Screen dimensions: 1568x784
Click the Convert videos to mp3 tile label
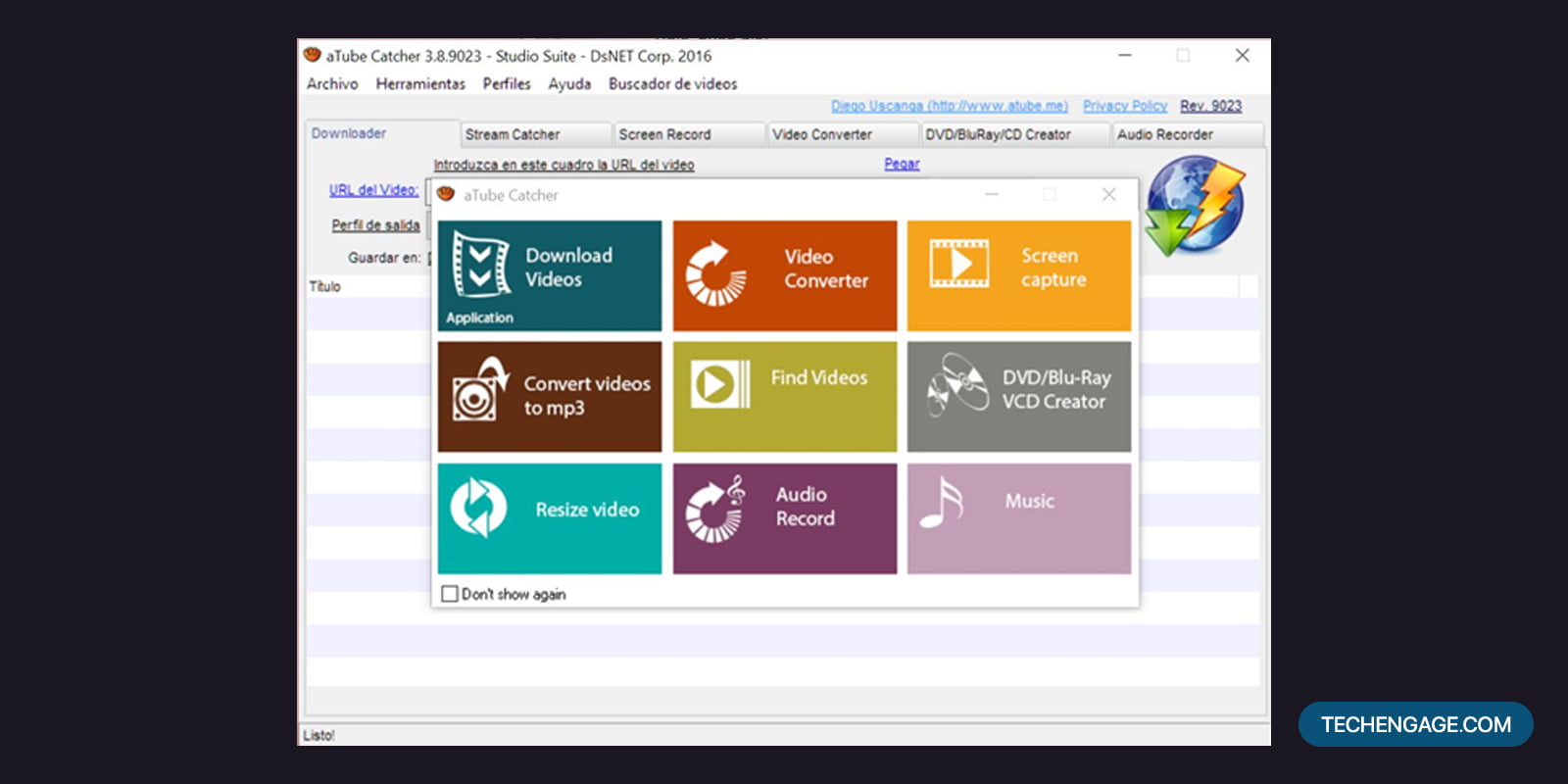coord(586,396)
